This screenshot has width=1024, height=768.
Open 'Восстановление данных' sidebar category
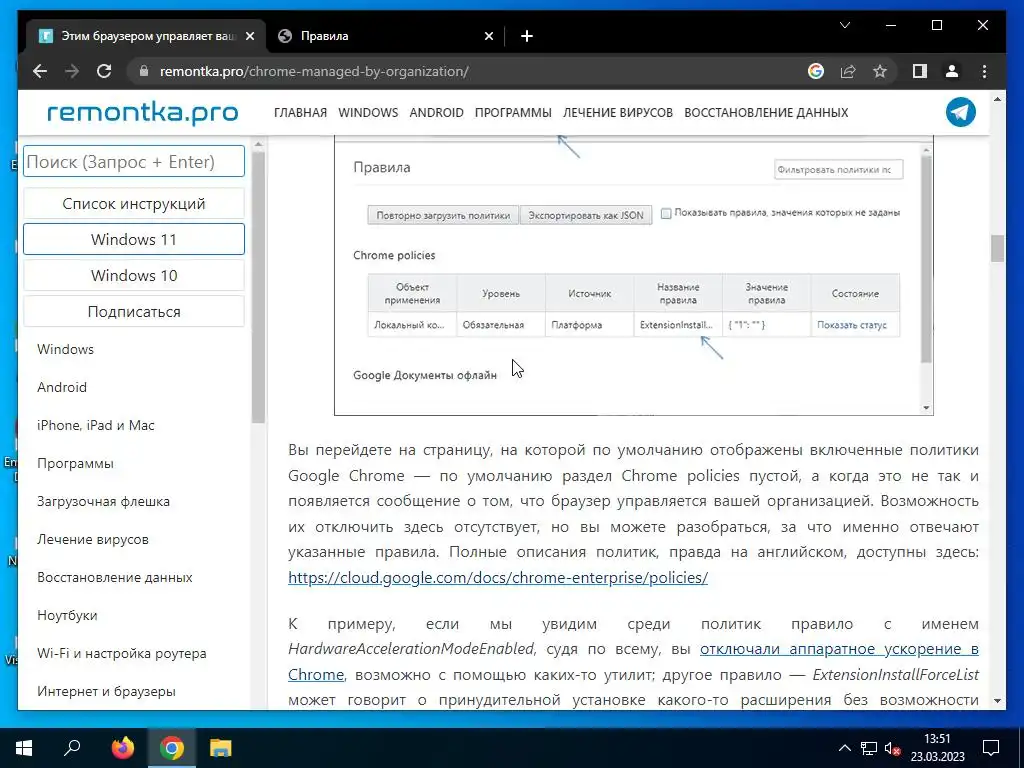tap(114, 577)
